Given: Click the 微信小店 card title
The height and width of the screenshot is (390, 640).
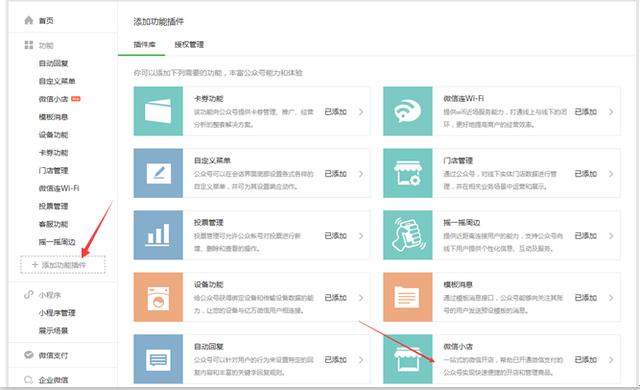Looking at the screenshot, I should (458, 347).
